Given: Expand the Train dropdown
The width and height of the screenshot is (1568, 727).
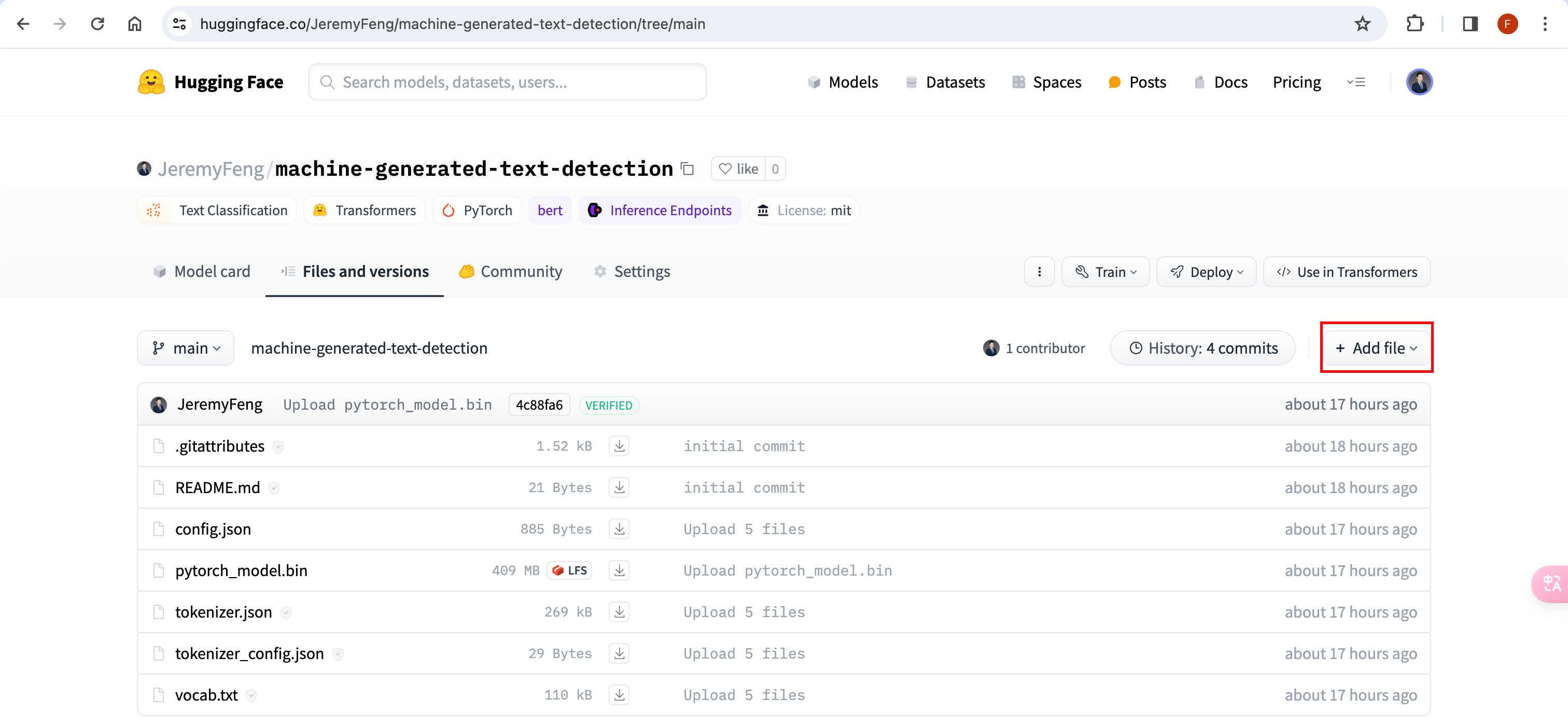Looking at the screenshot, I should pos(1105,272).
